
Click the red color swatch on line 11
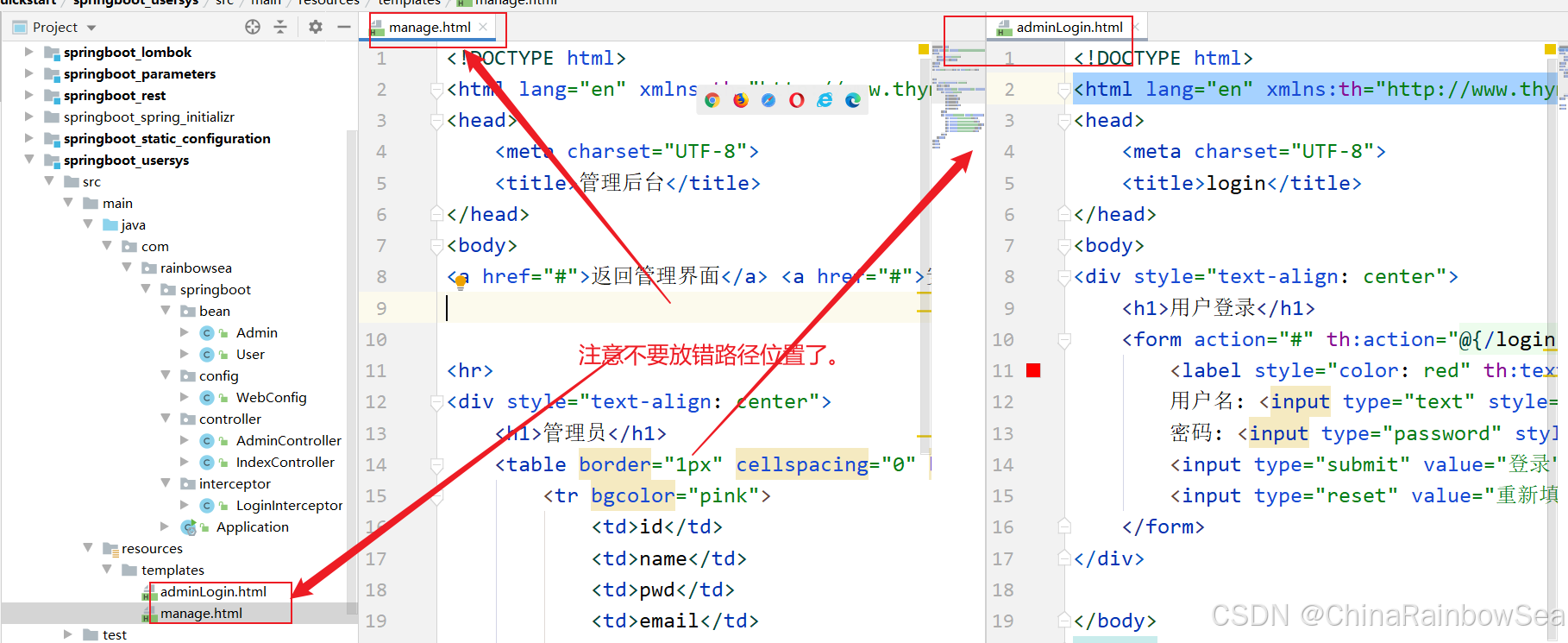tap(1033, 370)
